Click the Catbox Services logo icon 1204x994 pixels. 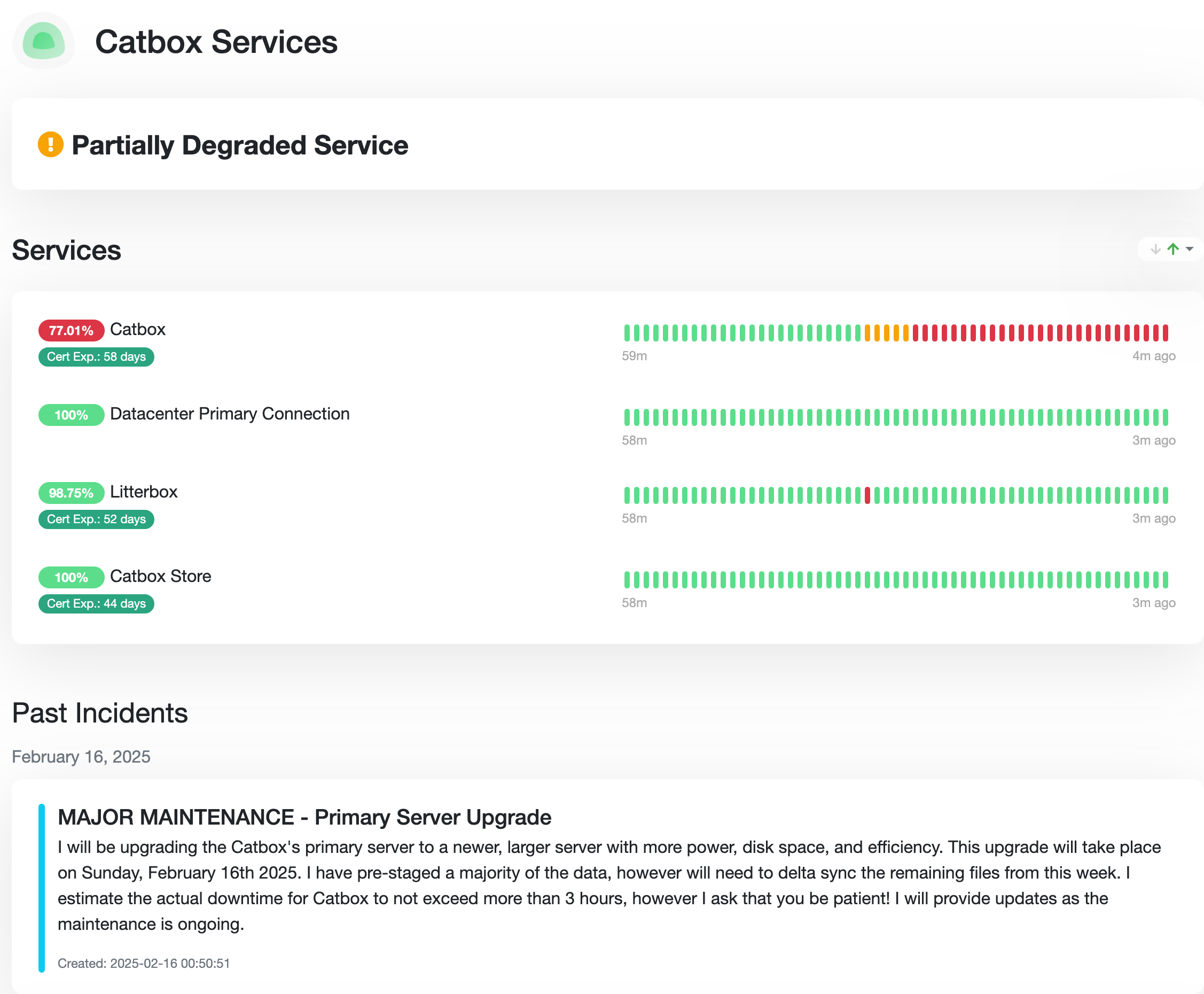[x=43, y=41]
